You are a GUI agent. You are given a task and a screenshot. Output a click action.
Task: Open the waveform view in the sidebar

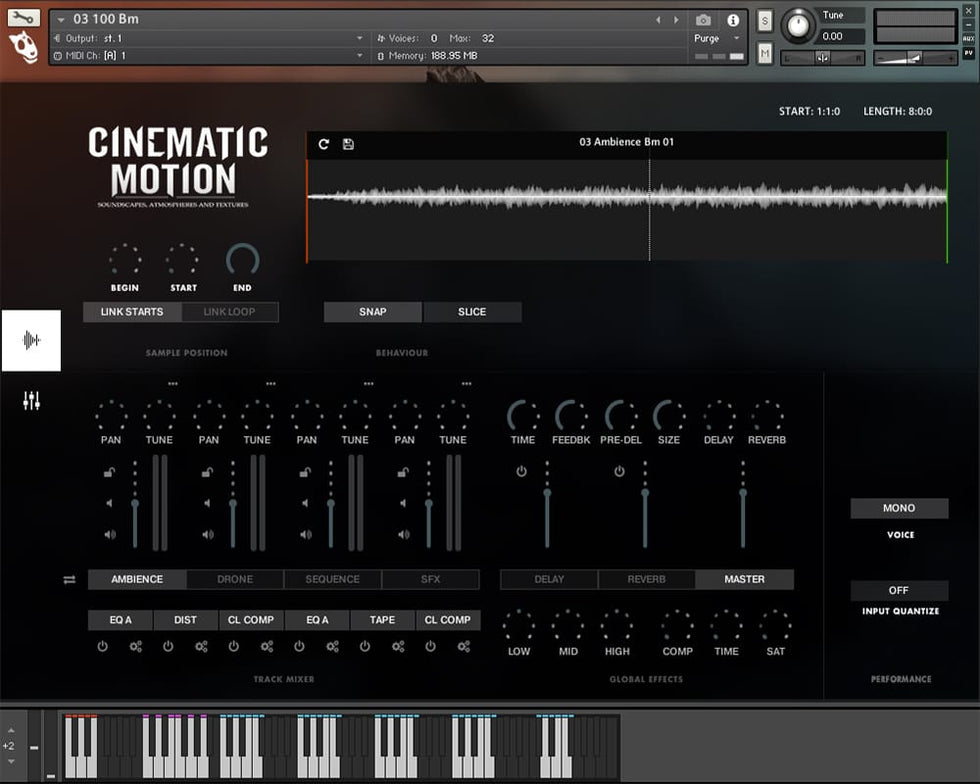(31, 341)
